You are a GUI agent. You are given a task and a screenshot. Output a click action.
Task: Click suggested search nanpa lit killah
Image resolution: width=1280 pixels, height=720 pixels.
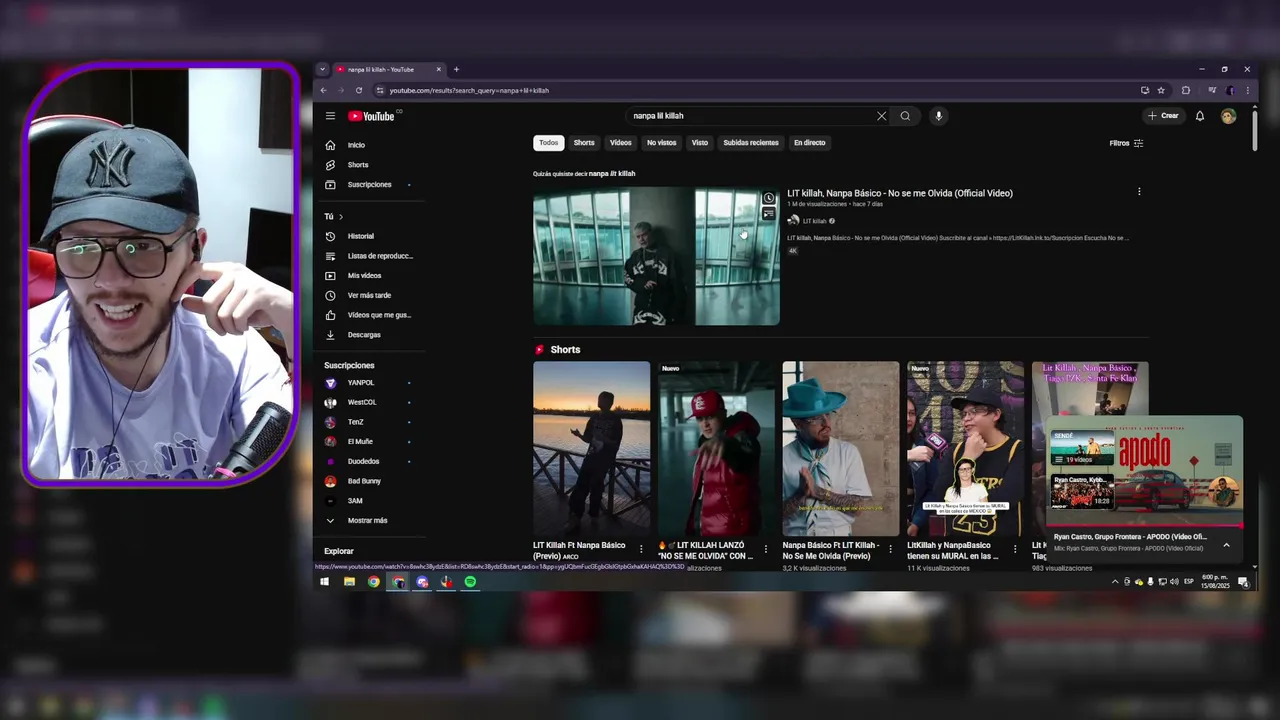pos(612,174)
